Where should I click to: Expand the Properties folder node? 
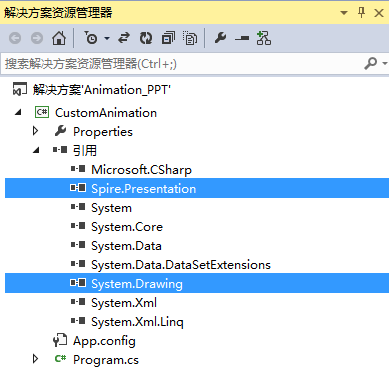(35, 131)
